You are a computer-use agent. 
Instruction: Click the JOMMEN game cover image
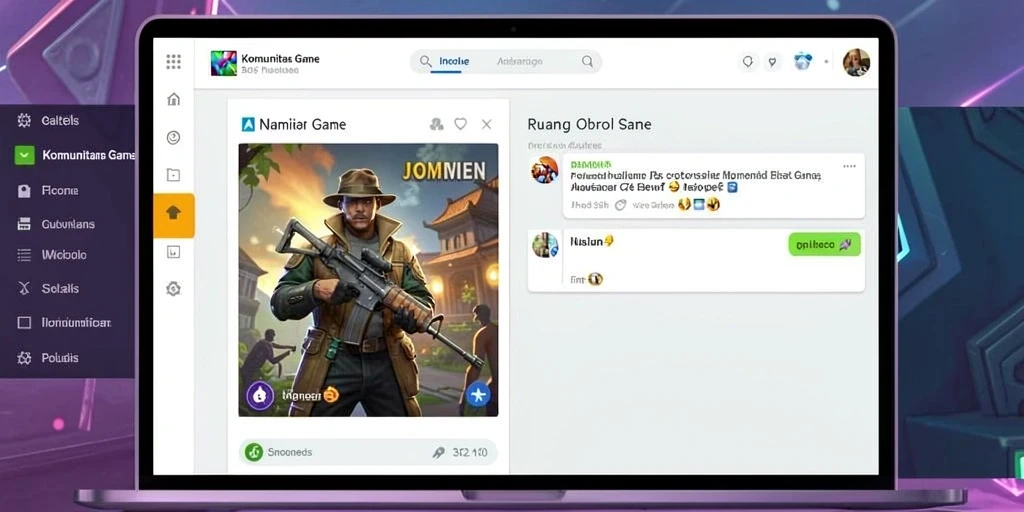click(x=368, y=280)
